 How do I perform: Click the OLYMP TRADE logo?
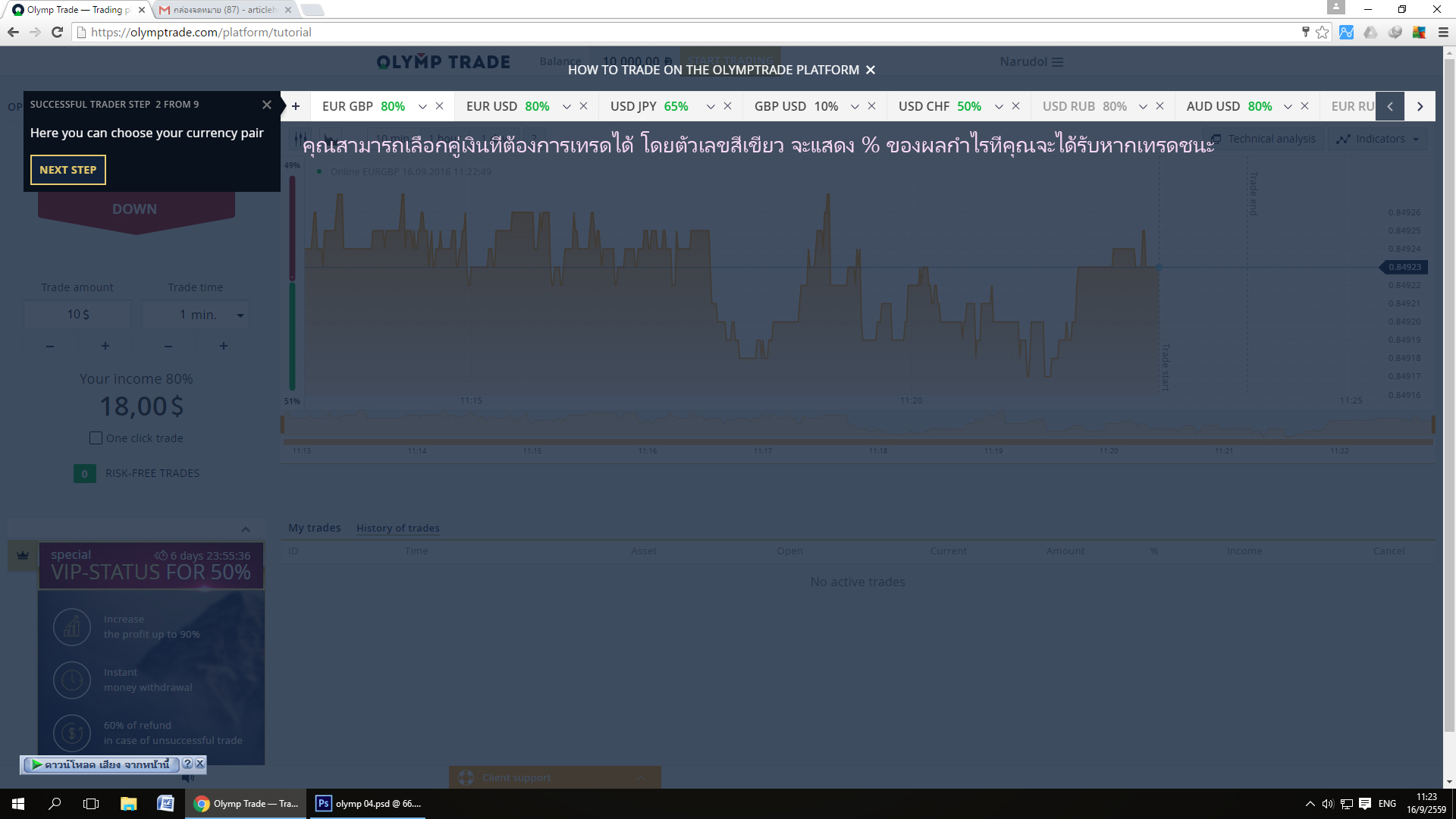443,61
